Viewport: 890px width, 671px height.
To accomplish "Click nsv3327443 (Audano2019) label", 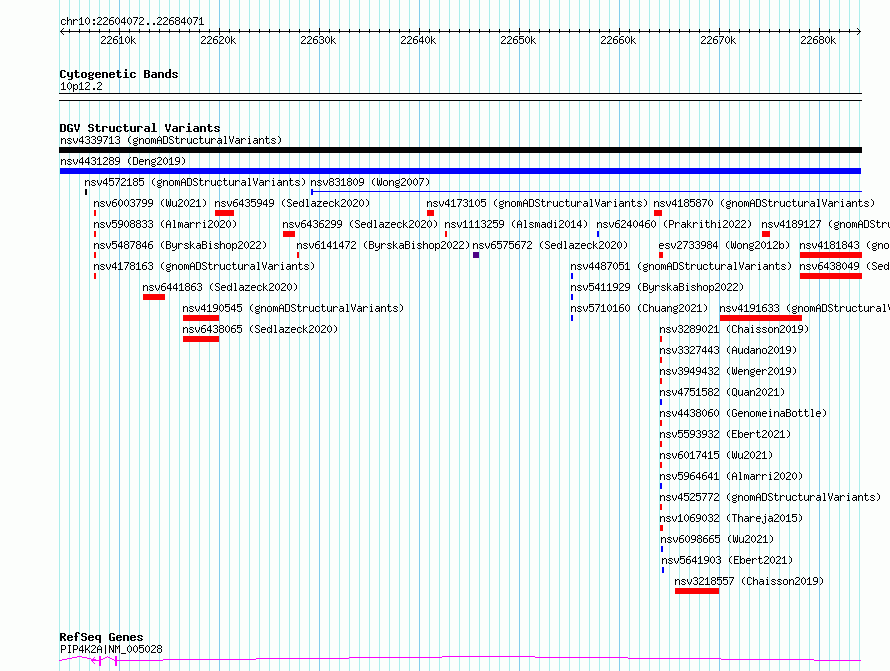I will 728,350.
